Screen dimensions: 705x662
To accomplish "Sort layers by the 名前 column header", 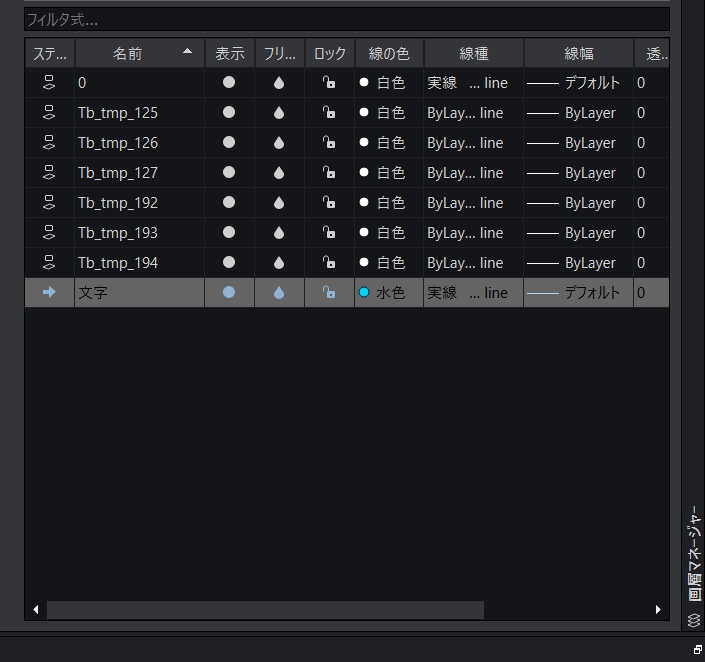I will click(140, 54).
